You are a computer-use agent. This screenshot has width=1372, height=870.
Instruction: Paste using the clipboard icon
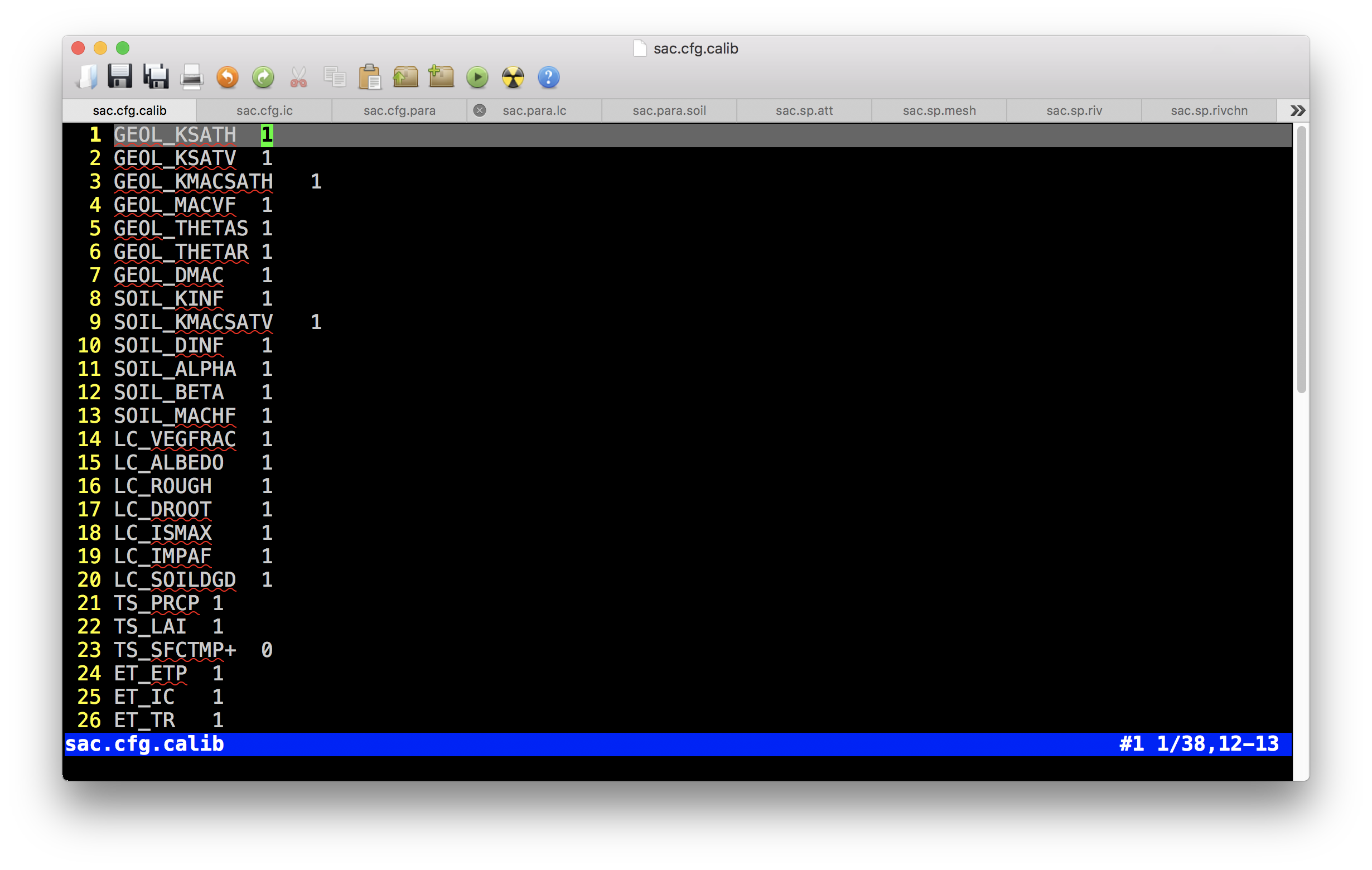tap(370, 77)
